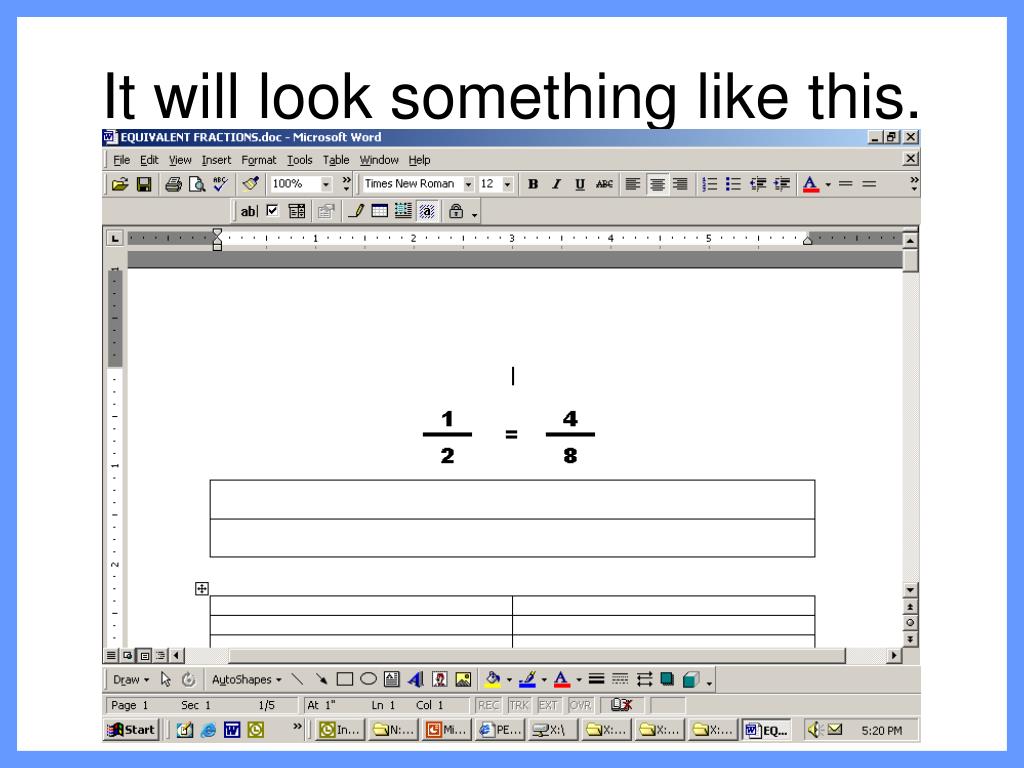Open the File menu

121,160
